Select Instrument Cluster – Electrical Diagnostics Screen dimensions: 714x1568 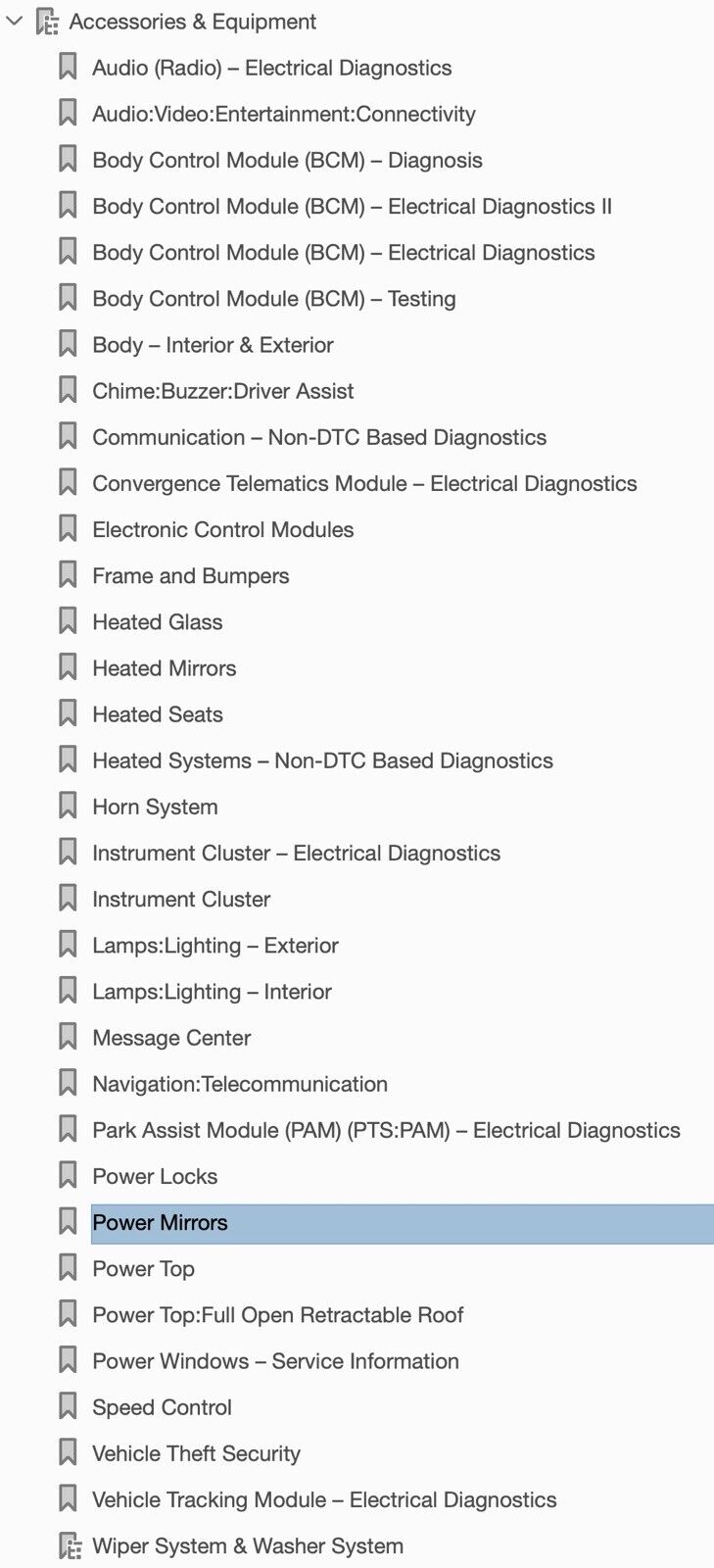[296, 853]
